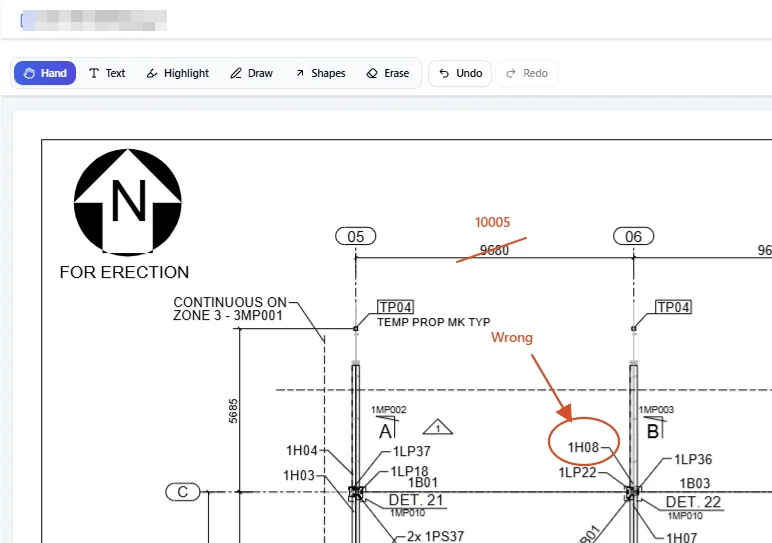Click the Undo button

(x=460, y=73)
